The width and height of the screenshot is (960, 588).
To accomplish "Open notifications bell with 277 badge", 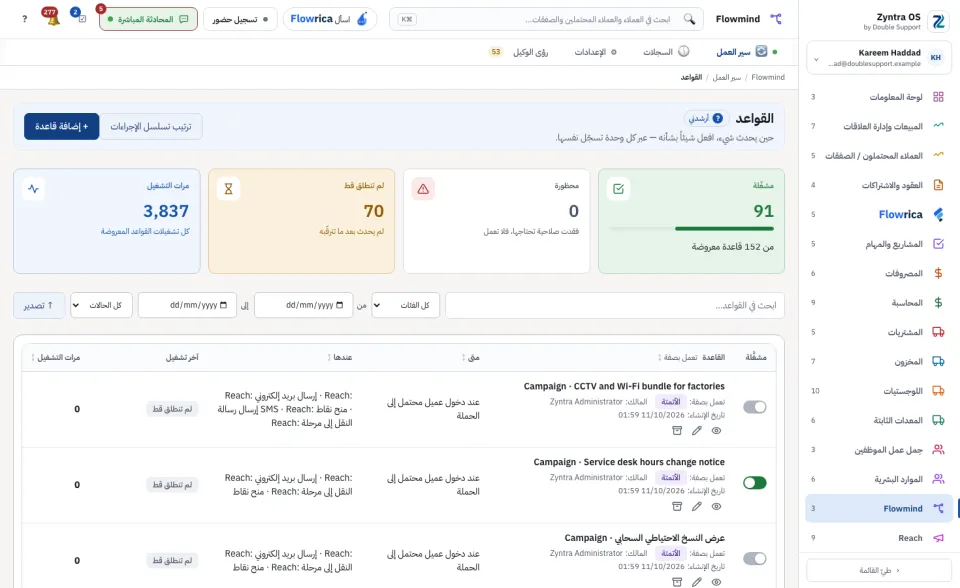I will click(53, 18).
